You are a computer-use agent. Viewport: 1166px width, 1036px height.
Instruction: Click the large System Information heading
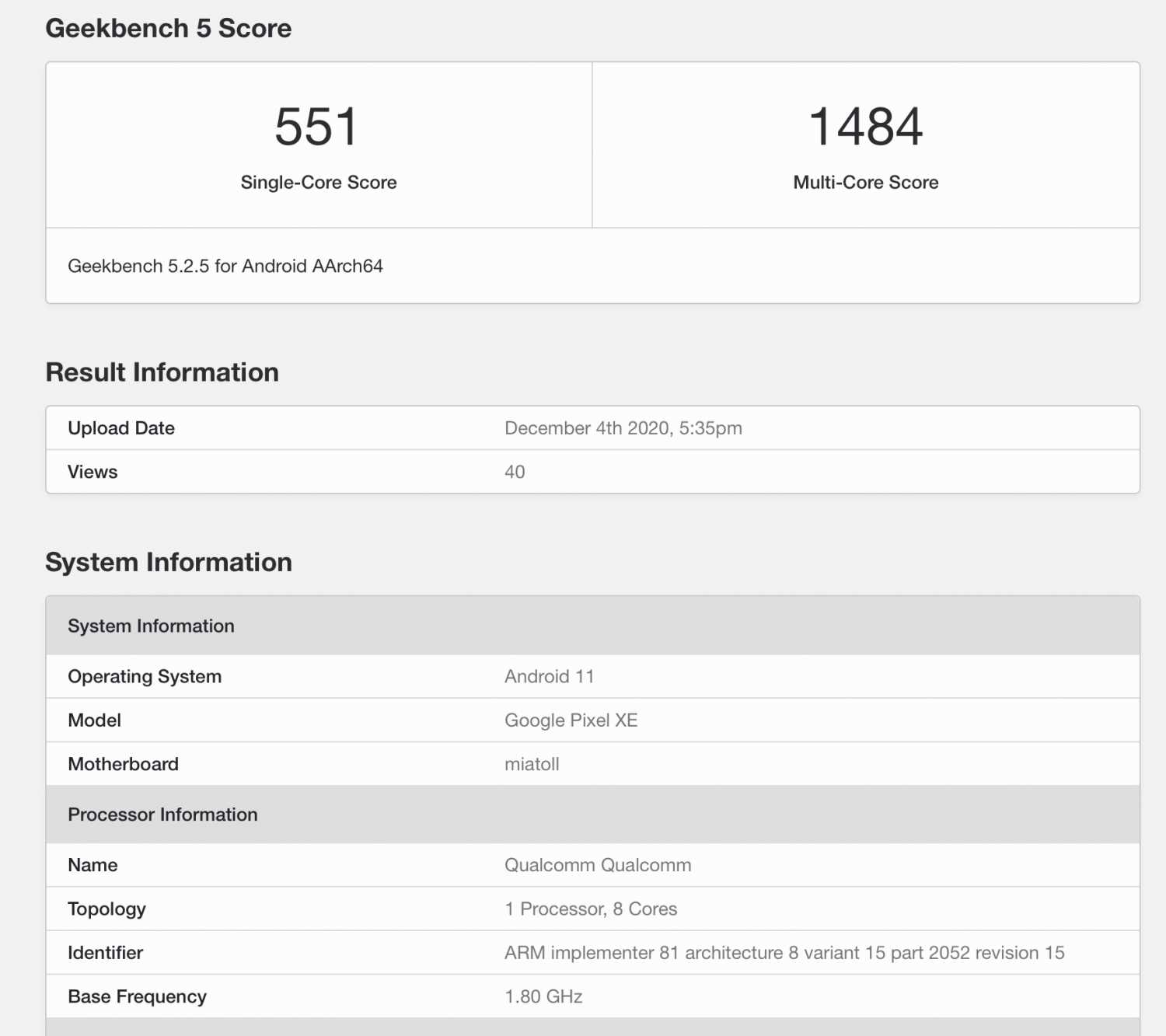169,562
